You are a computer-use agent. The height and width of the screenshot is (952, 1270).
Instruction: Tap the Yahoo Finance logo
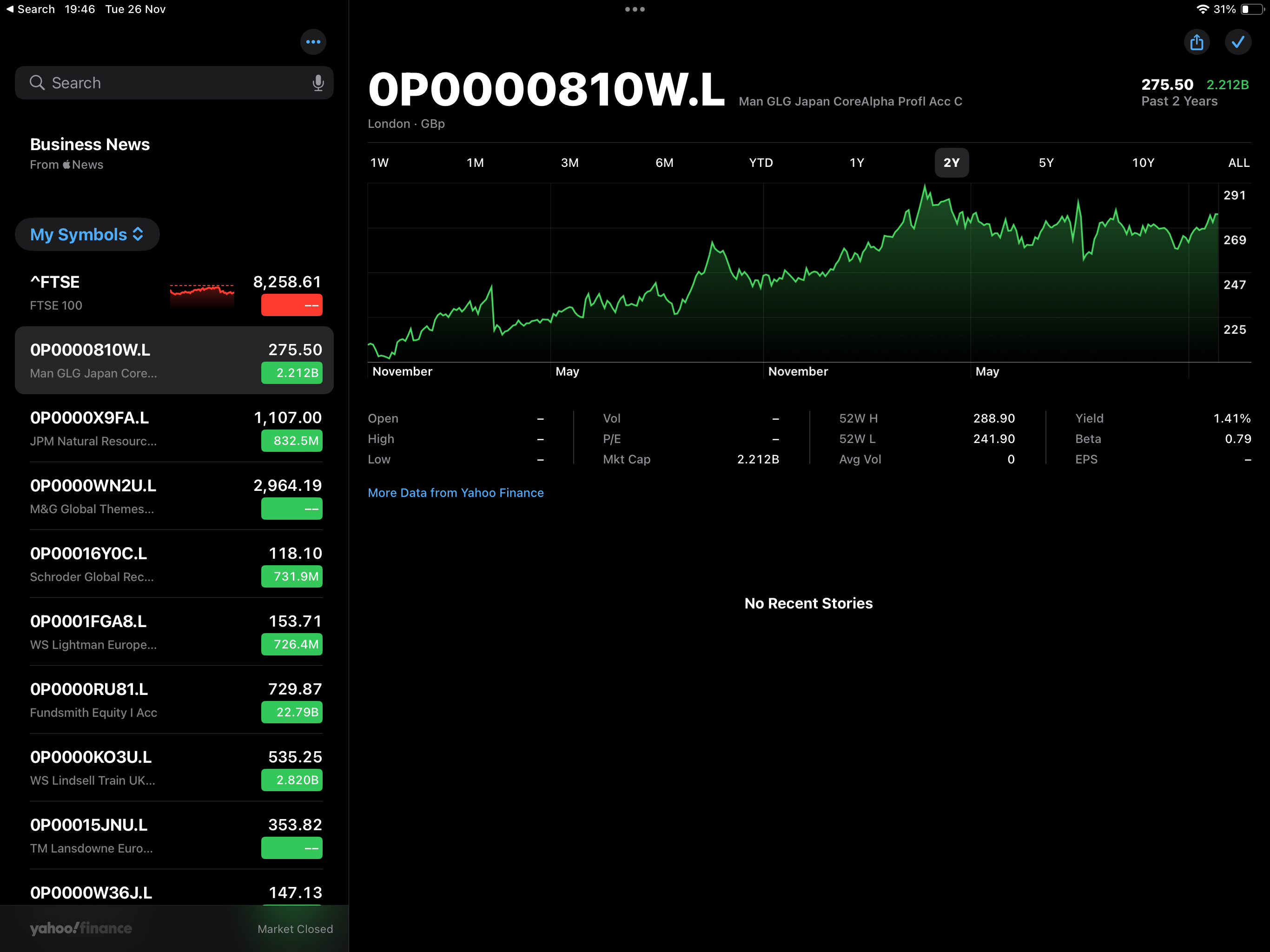[x=81, y=928]
